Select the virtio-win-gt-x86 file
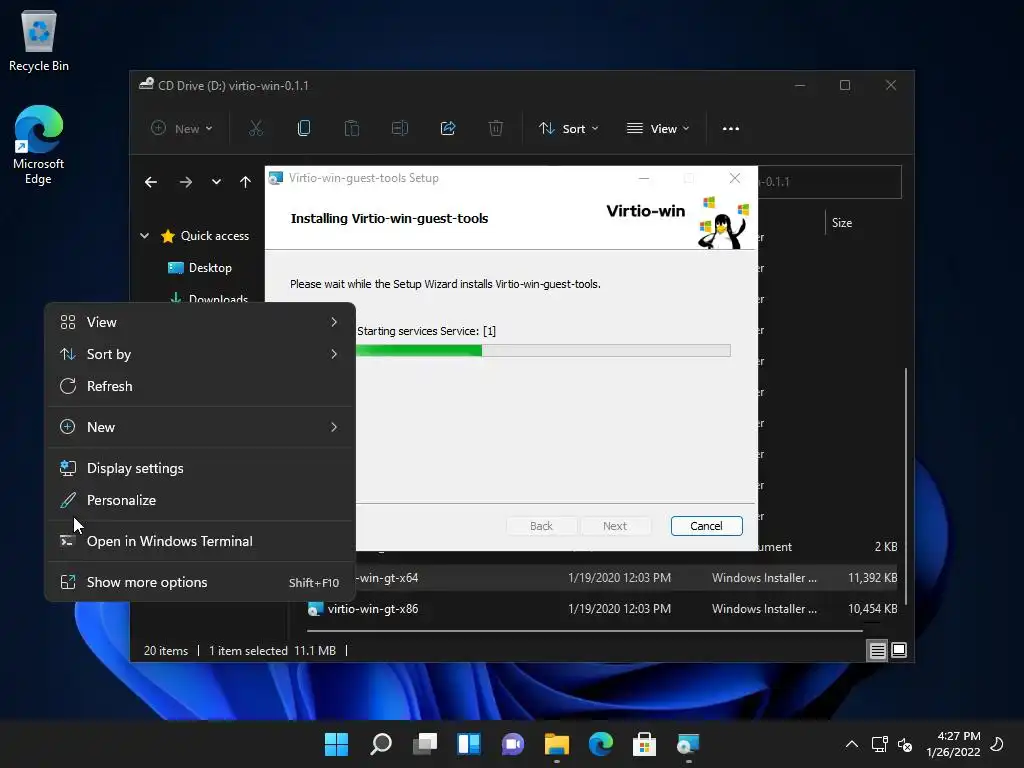The height and width of the screenshot is (768, 1024). (372, 609)
